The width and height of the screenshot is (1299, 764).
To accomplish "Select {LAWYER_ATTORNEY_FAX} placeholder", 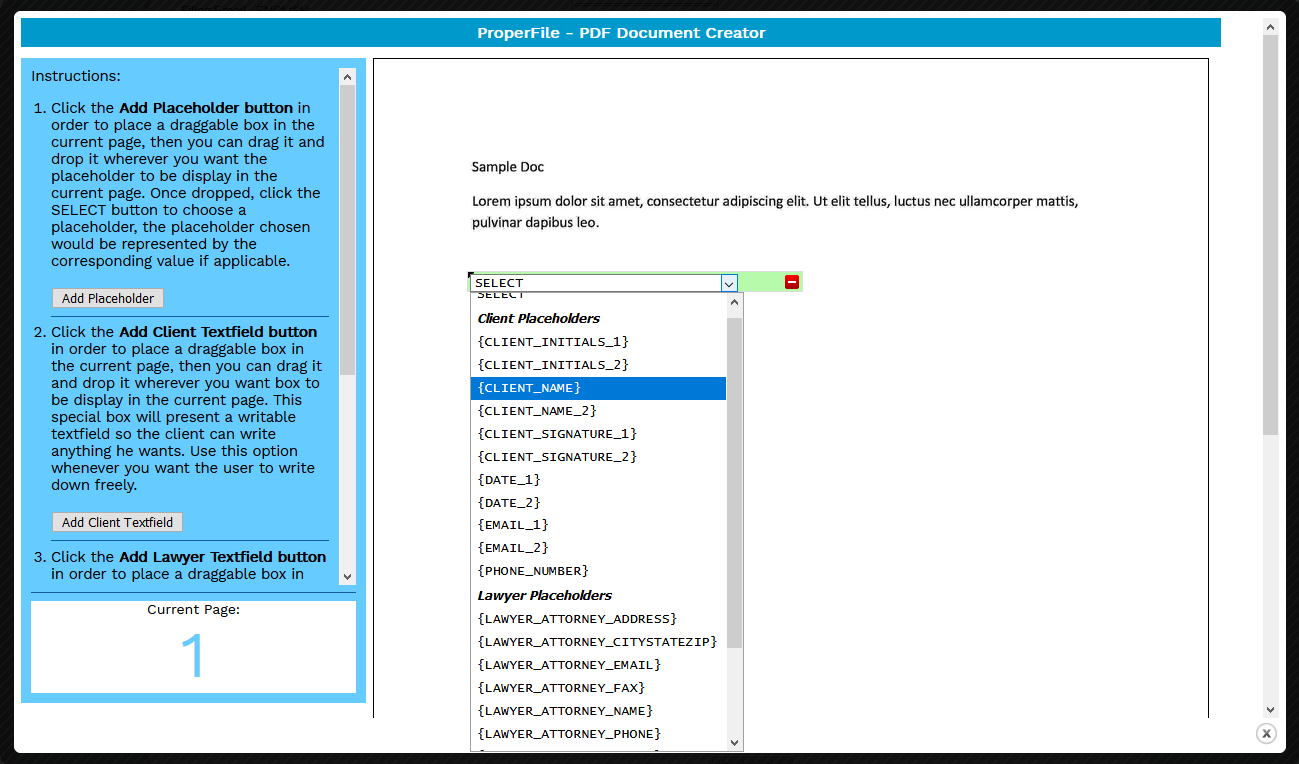I will click(598, 688).
